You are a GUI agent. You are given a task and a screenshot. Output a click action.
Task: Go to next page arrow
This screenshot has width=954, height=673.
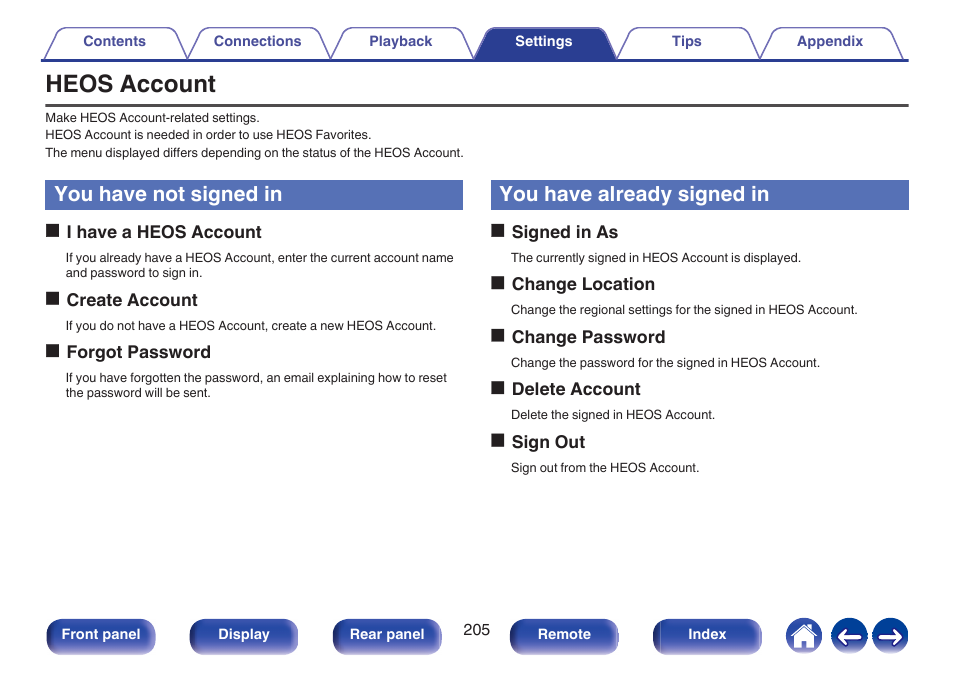click(890, 636)
